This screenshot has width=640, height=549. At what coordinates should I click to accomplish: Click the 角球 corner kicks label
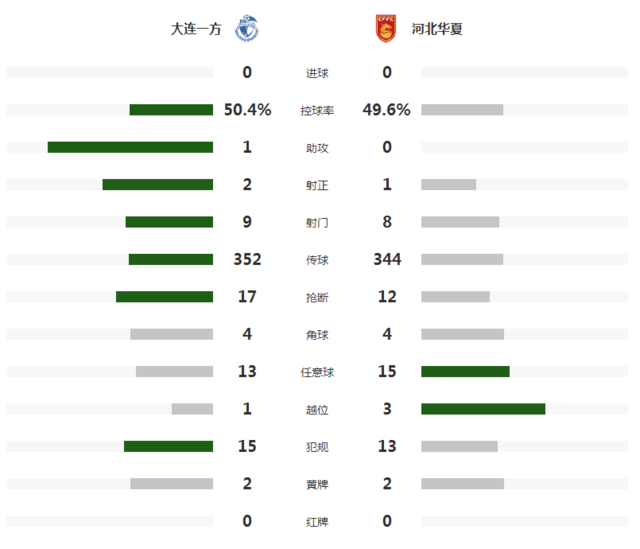click(x=317, y=335)
